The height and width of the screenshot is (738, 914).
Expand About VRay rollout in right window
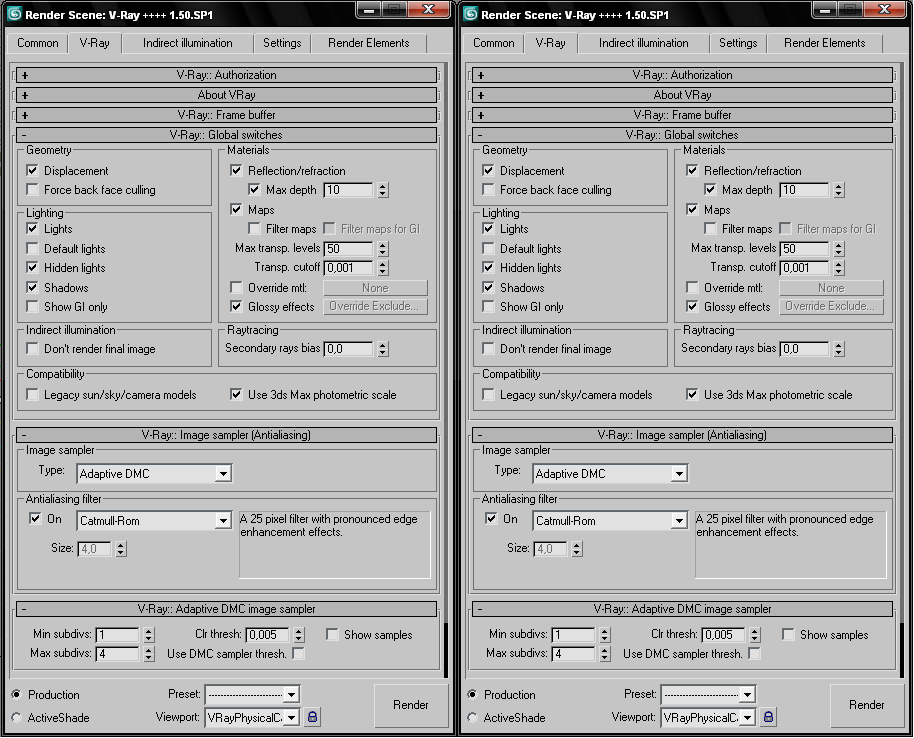[682, 94]
